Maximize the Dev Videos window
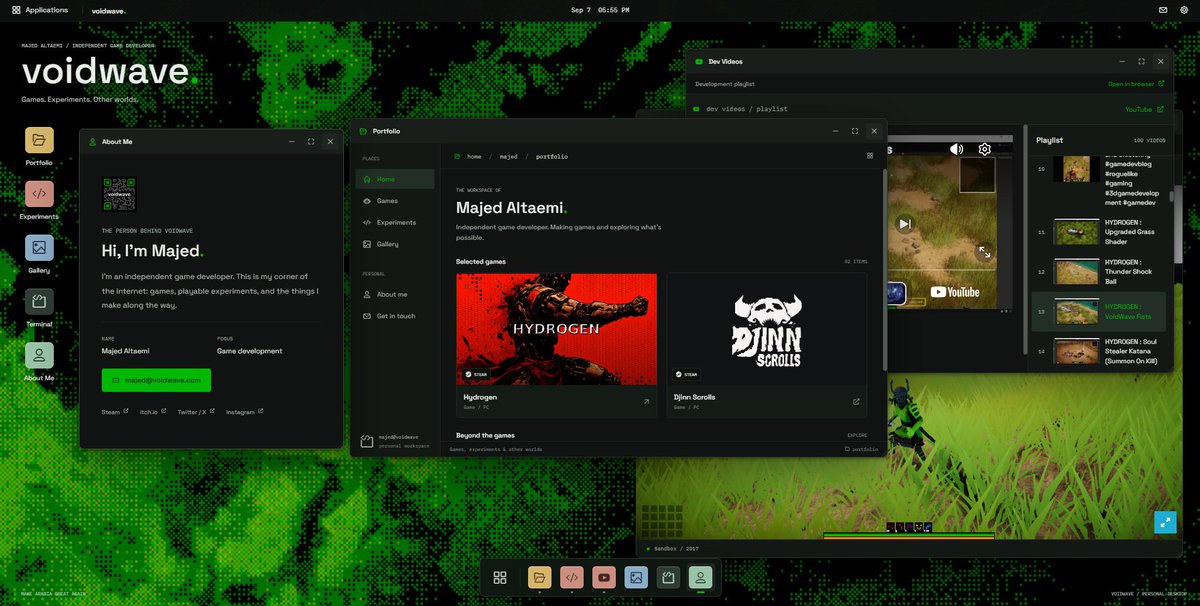 pos(1141,61)
